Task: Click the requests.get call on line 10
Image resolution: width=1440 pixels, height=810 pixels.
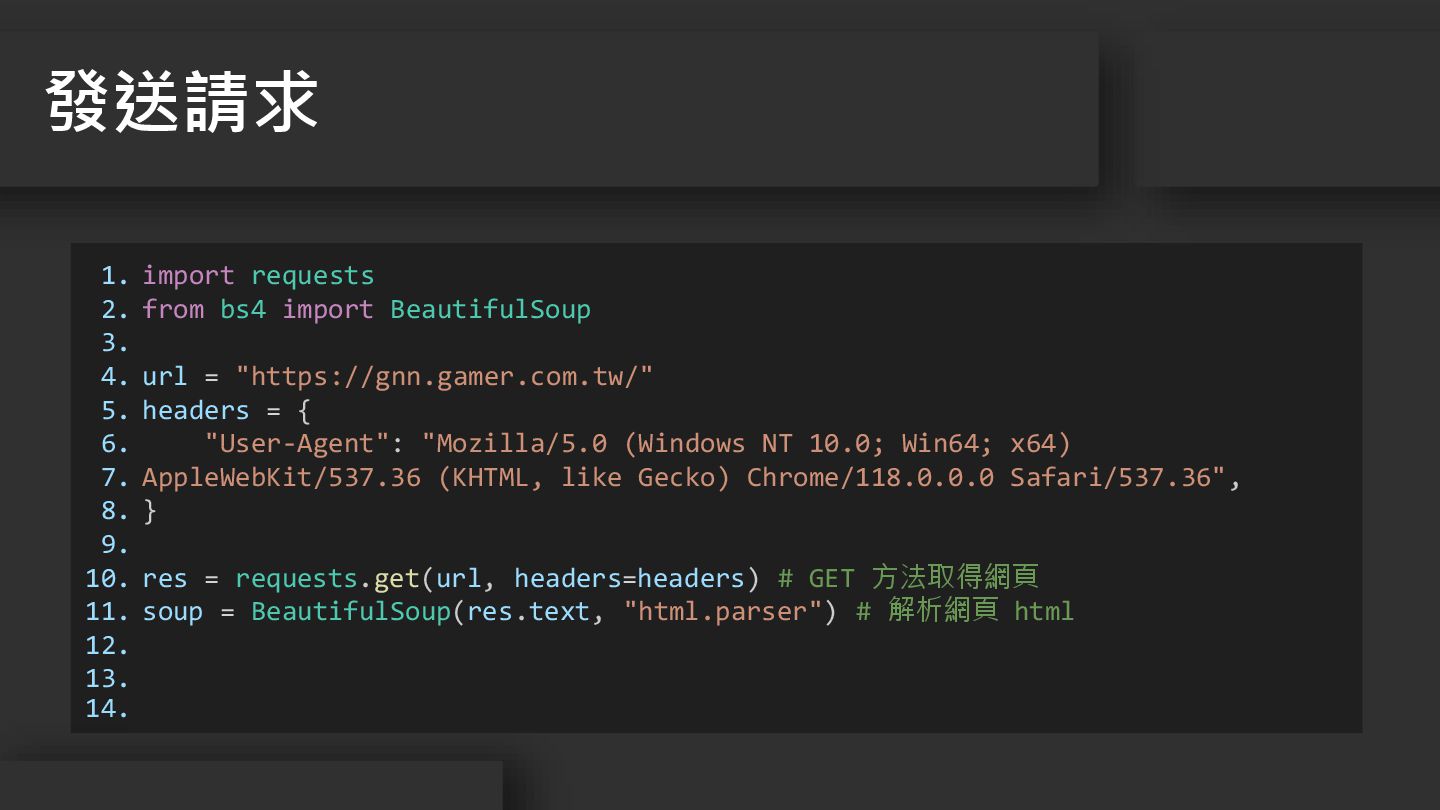Action: pos(326,579)
